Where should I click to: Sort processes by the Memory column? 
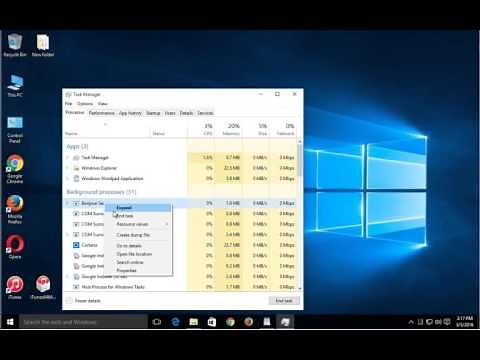pos(228,129)
